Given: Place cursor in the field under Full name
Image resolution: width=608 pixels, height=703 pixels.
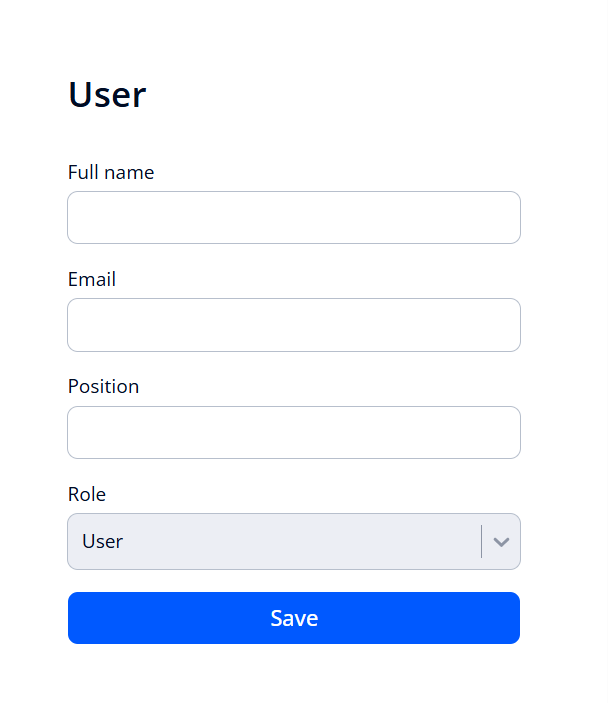Looking at the screenshot, I should coord(293,218).
